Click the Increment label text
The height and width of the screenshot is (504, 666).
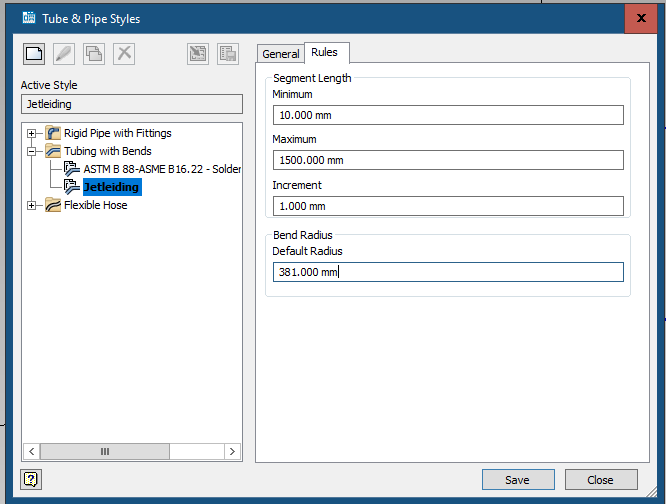pyautogui.click(x=297, y=185)
